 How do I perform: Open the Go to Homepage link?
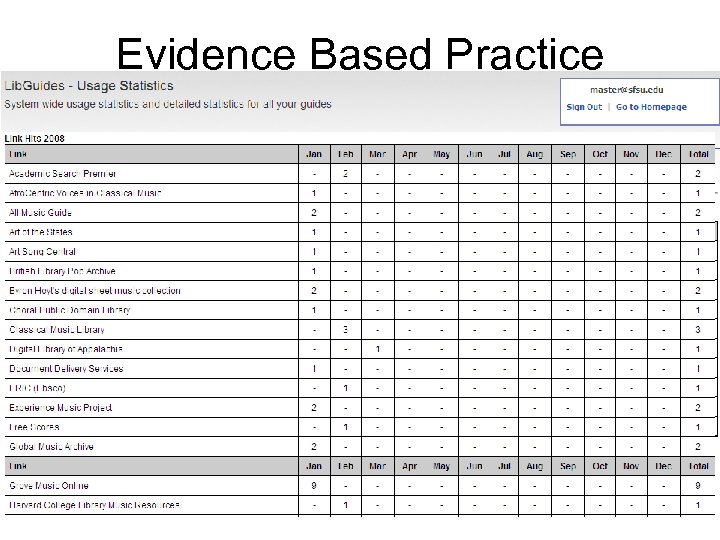(x=651, y=107)
